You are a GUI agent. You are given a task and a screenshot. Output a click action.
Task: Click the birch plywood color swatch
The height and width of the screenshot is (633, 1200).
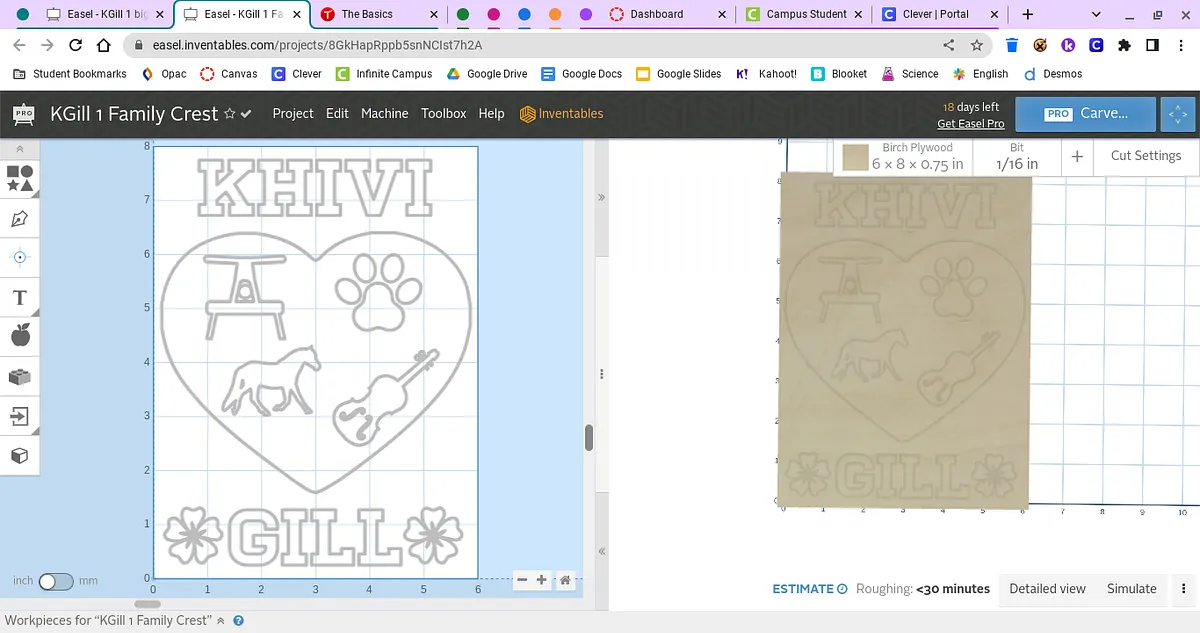855,157
